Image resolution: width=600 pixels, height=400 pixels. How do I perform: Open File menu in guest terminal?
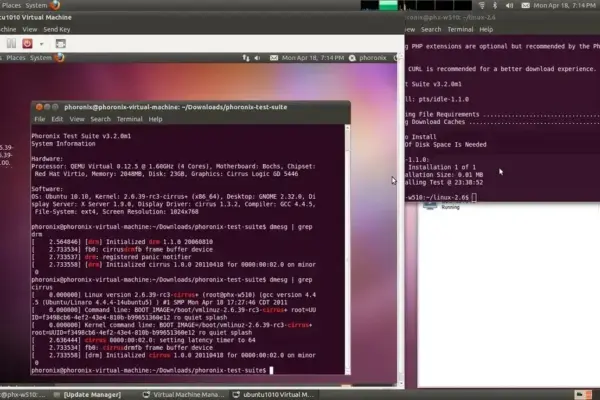point(39,119)
